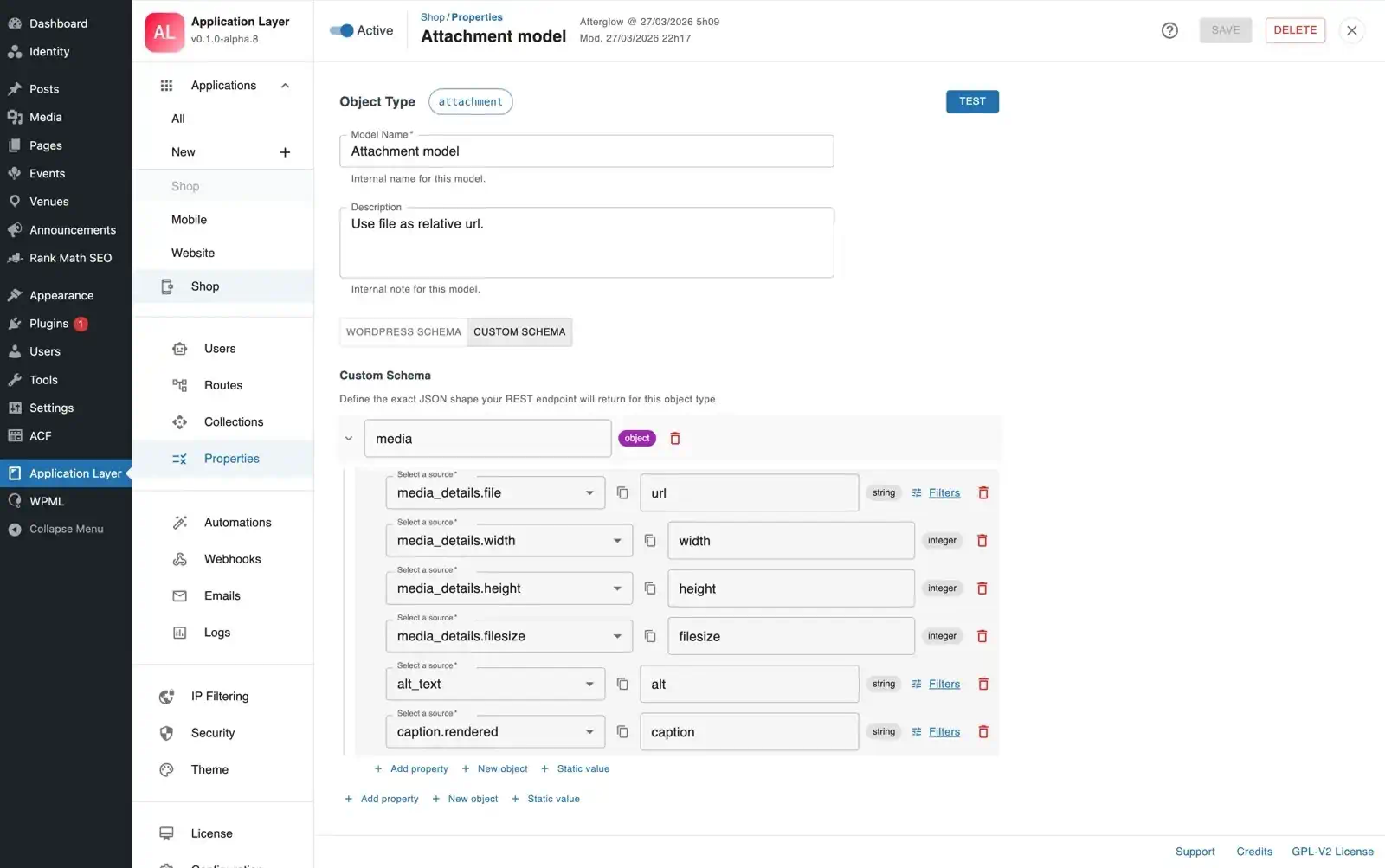Open the Emails section
Viewport: 1385px width, 868px height.
tap(222, 595)
